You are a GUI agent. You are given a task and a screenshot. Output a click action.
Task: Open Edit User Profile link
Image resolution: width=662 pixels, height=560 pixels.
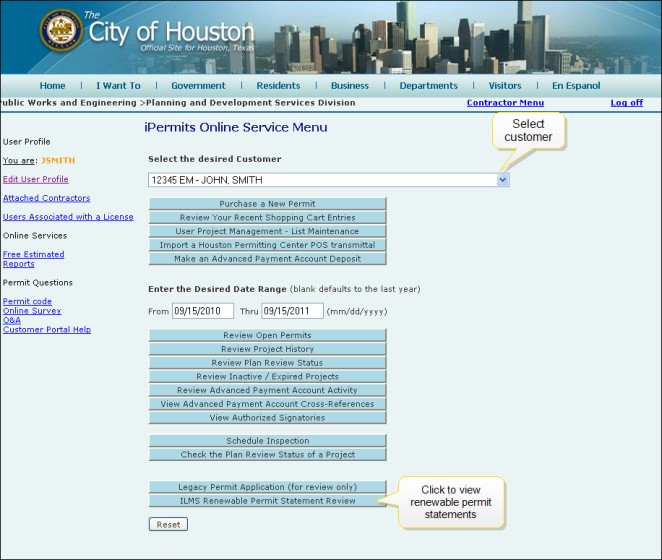coord(35,179)
